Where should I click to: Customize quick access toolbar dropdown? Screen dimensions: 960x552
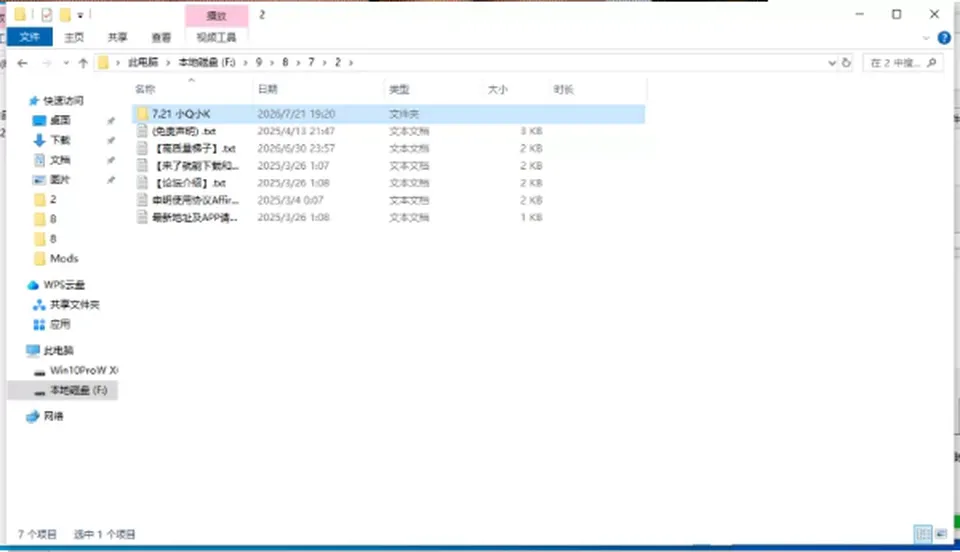(x=80, y=15)
